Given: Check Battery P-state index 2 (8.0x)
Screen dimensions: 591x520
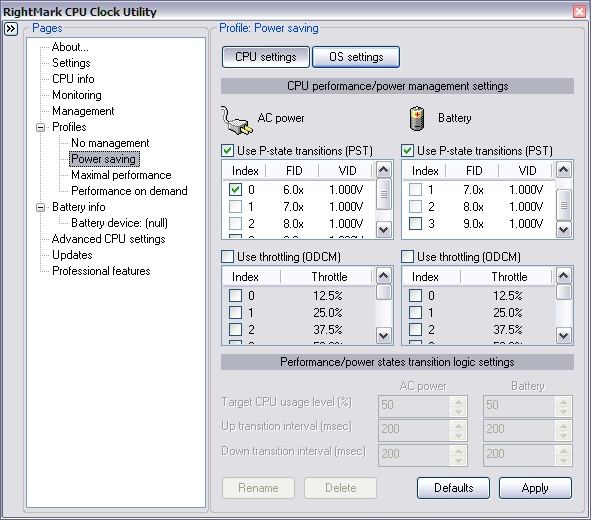Looking at the screenshot, I should pyautogui.click(x=415, y=206).
